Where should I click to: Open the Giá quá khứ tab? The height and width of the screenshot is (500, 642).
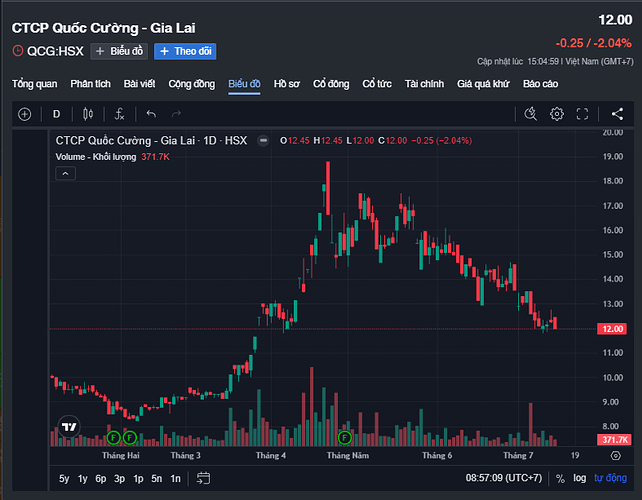tap(483, 84)
